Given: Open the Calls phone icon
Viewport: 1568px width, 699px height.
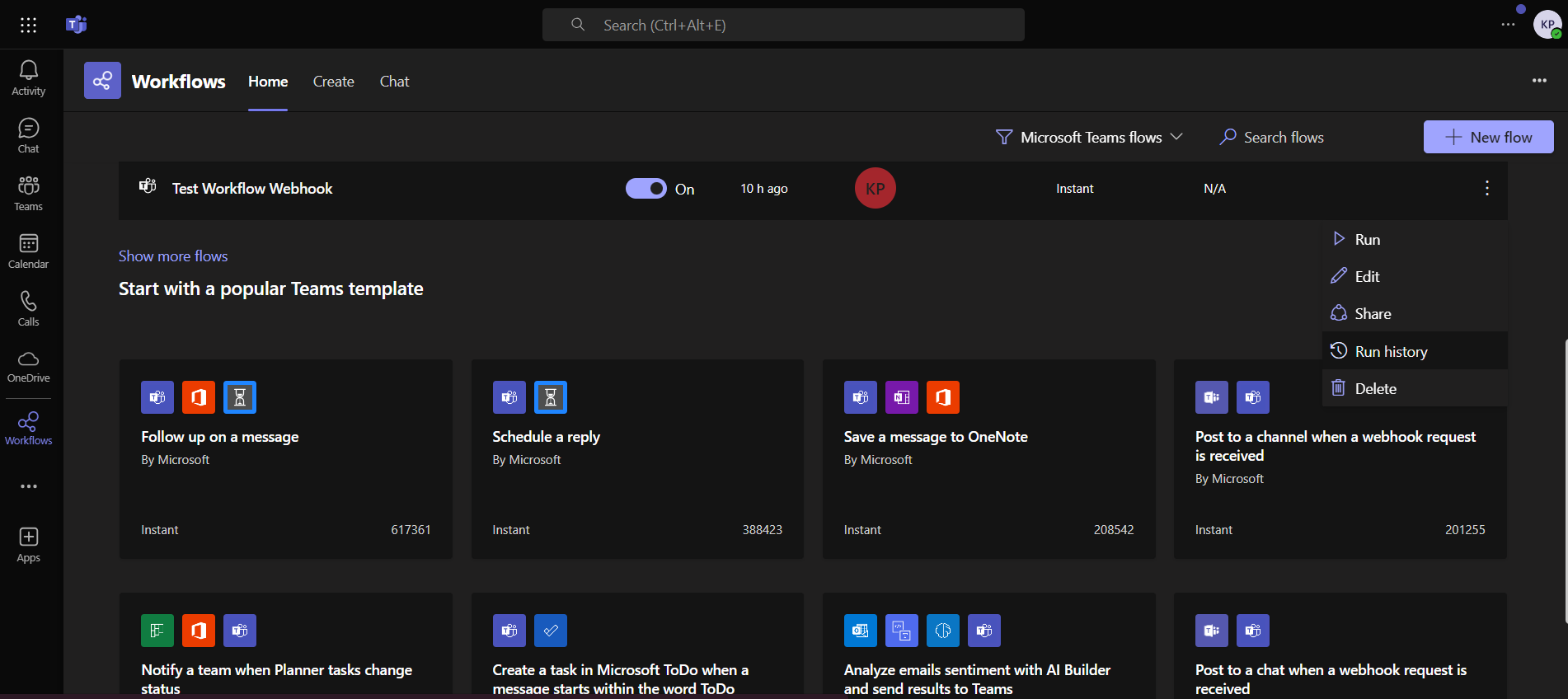Looking at the screenshot, I should coord(29,309).
